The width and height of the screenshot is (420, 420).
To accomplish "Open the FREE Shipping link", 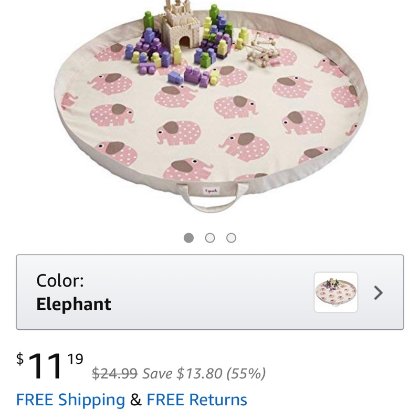I will [71, 400].
